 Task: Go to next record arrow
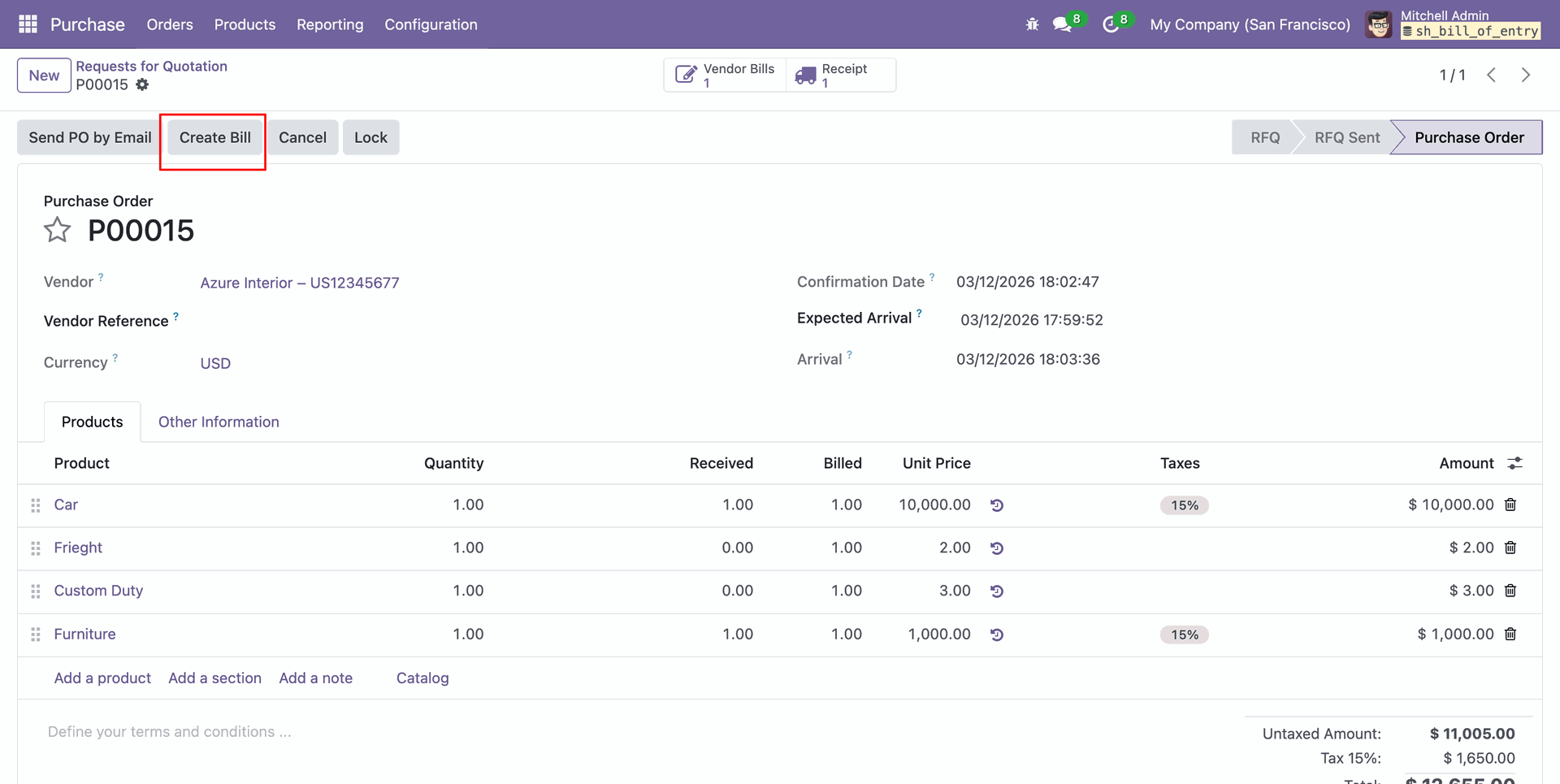coord(1525,75)
